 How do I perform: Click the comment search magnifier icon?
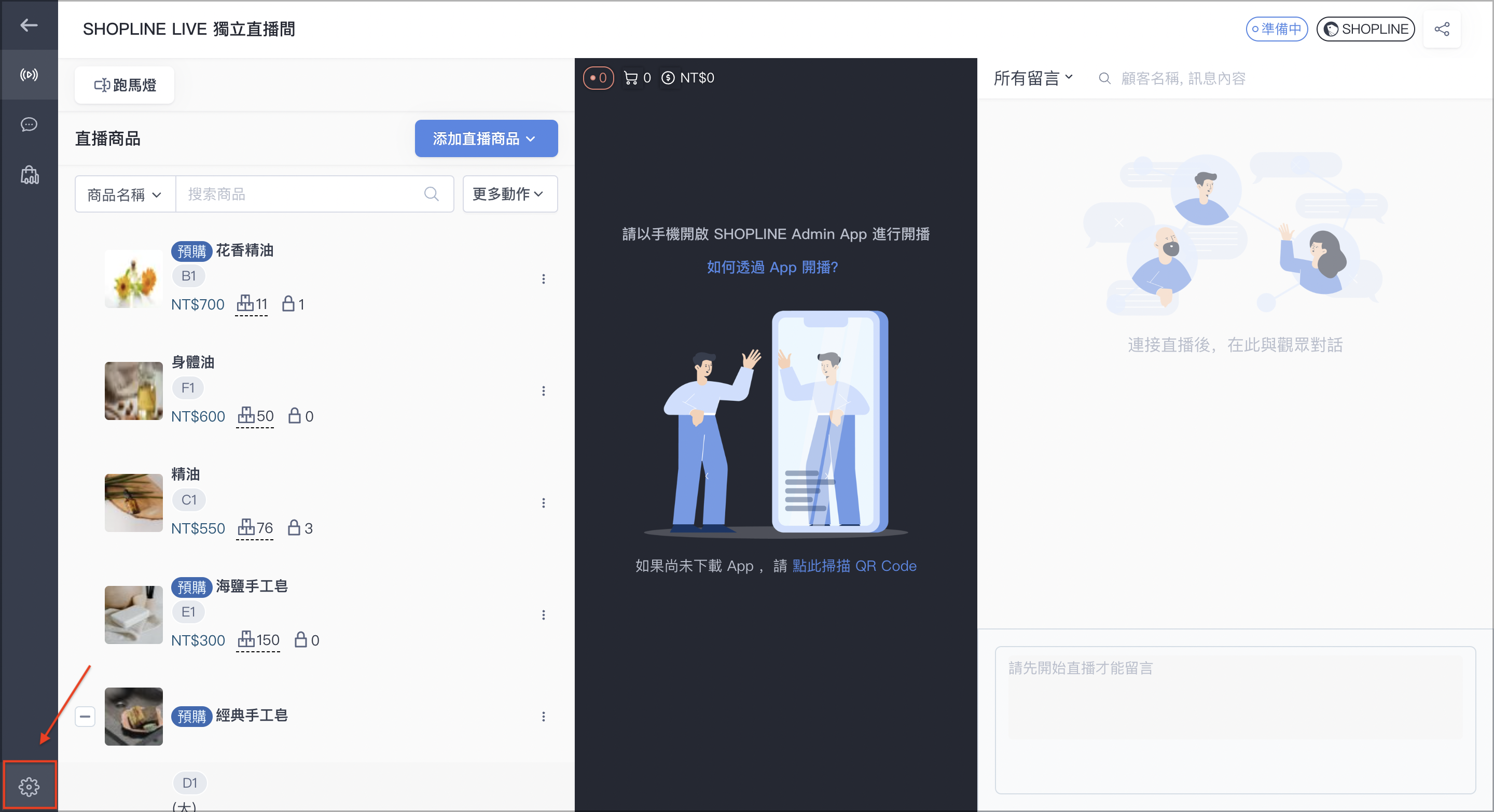[x=1104, y=78]
